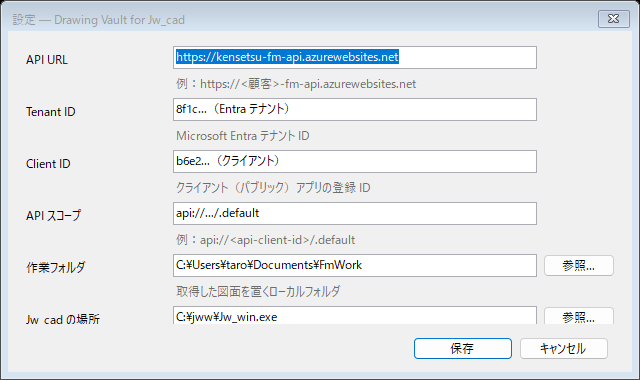This screenshot has width=640, height=380.
Task: Click the Jw_cad の場所 path field
Action: 355,316
